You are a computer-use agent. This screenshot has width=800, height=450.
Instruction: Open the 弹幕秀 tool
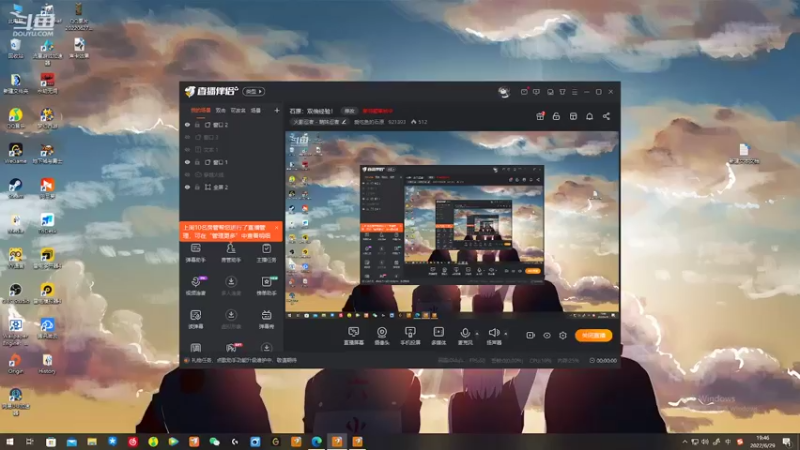pyautogui.click(x=266, y=319)
